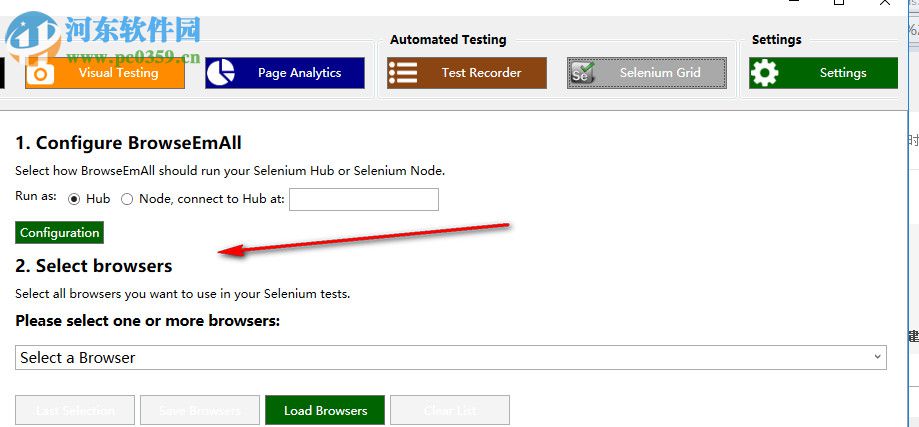Click the 'Automated Testing' group label
The height and width of the screenshot is (427, 919).
tap(448, 40)
